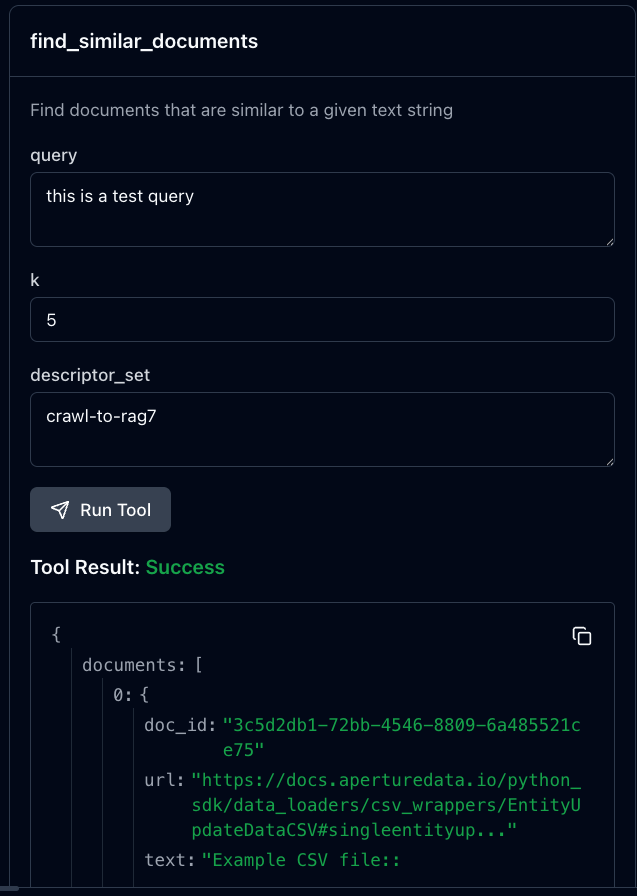Click the paper plane send icon
The height and width of the screenshot is (896, 637).
[x=60, y=510]
